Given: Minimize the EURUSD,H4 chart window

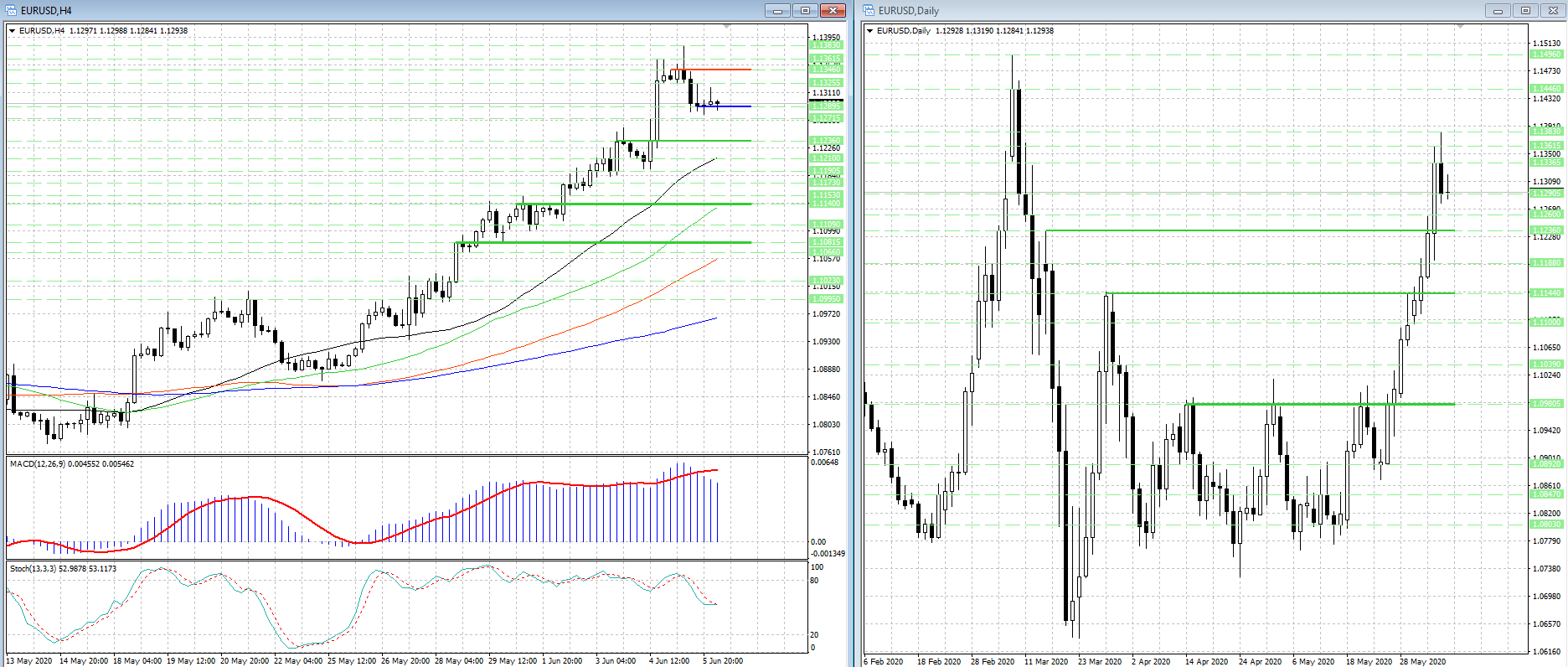Looking at the screenshot, I should pyautogui.click(x=777, y=11).
